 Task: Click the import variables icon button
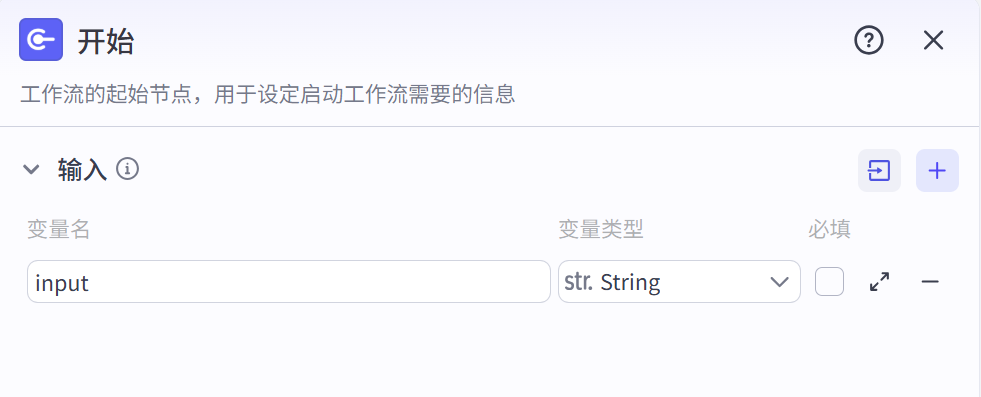click(x=879, y=171)
